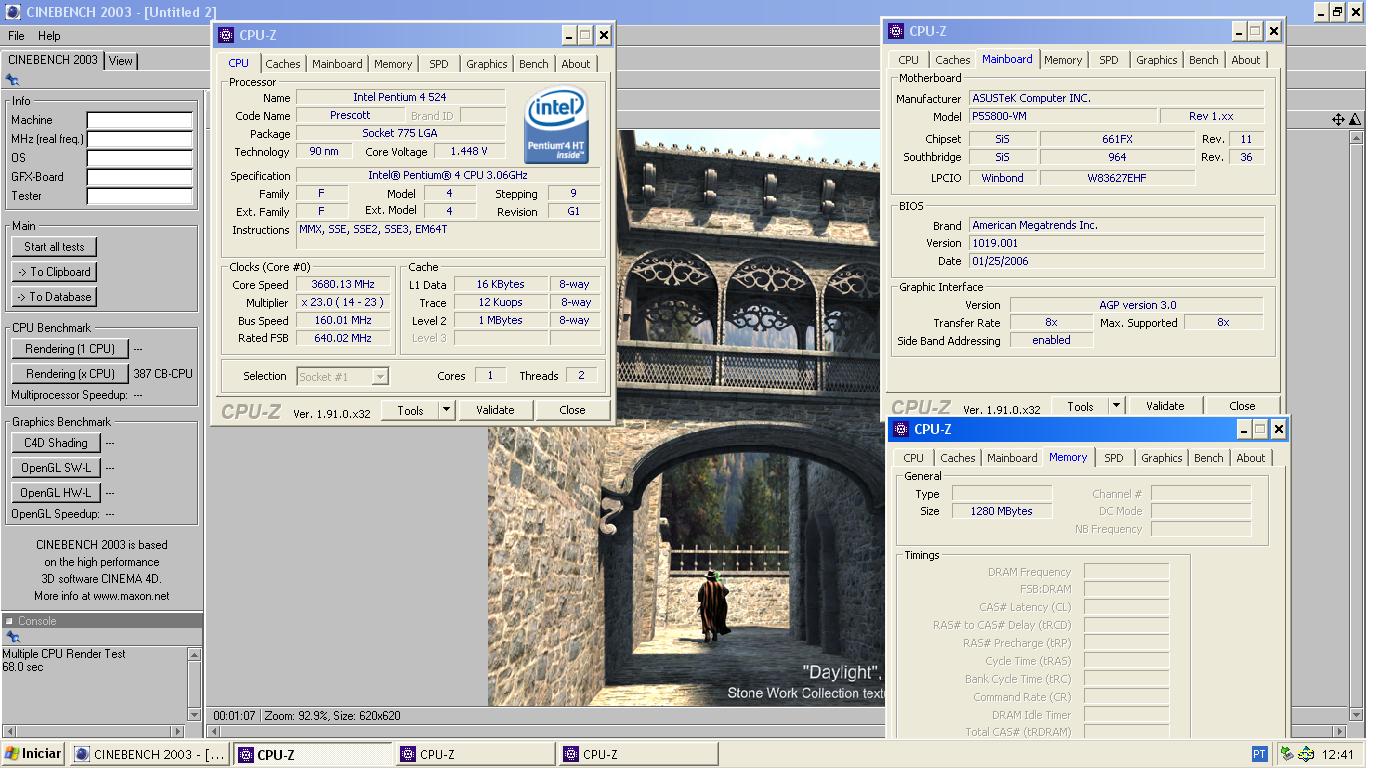Switch to CPU tab in Mainboard CPU-Z window
The height and width of the screenshot is (769, 1379).
click(x=908, y=60)
